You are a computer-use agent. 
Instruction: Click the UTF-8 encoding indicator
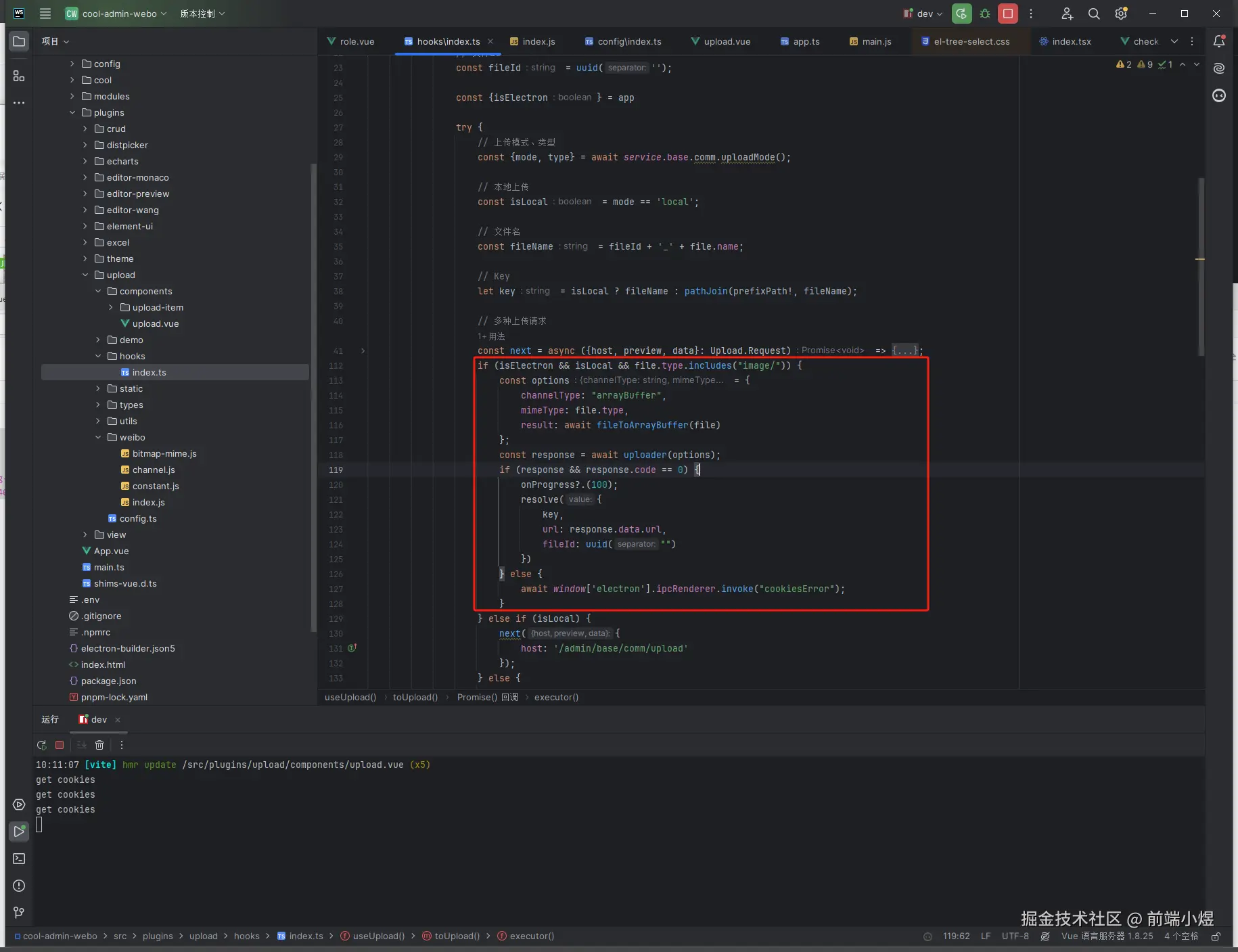point(1015,936)
